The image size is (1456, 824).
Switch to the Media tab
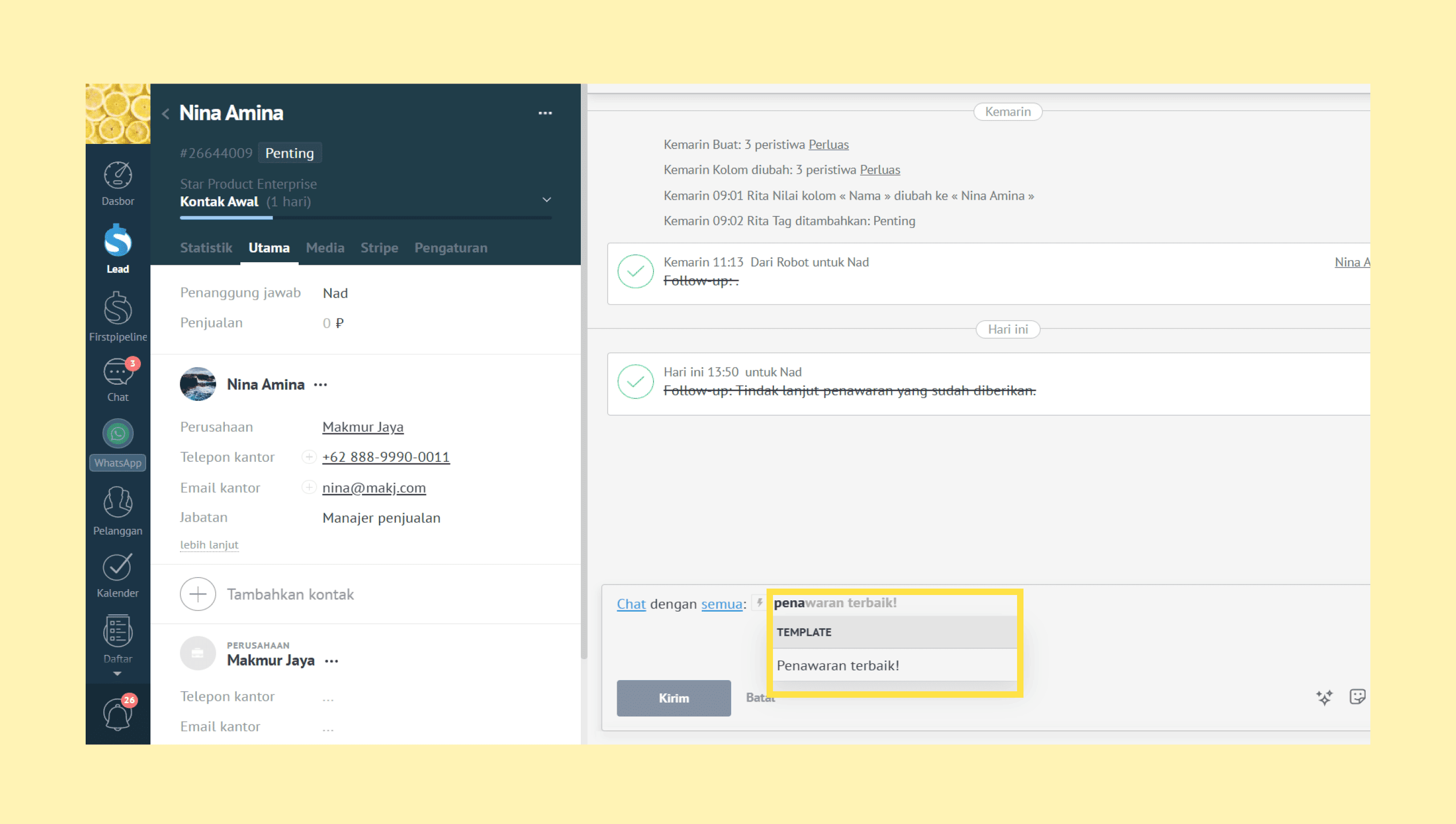point(325,248)
